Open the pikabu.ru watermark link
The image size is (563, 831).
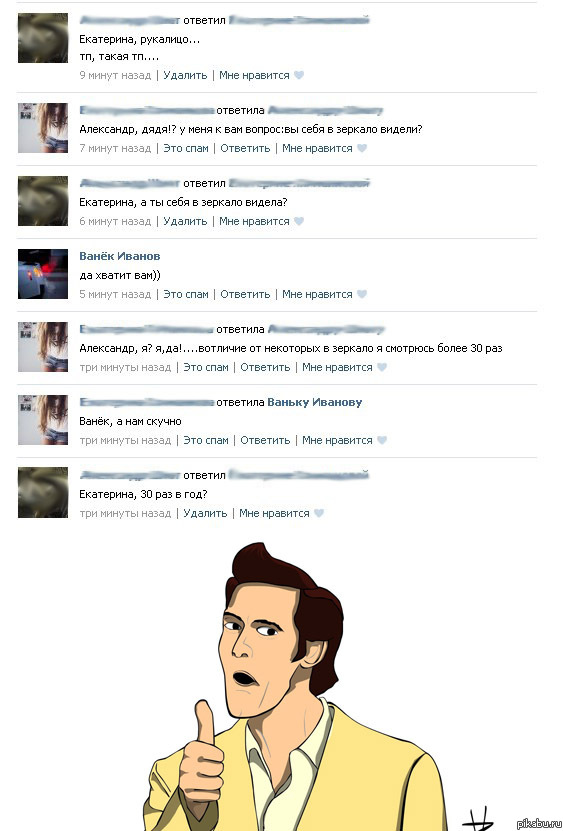pyautogui.click(x=539, y=824)
